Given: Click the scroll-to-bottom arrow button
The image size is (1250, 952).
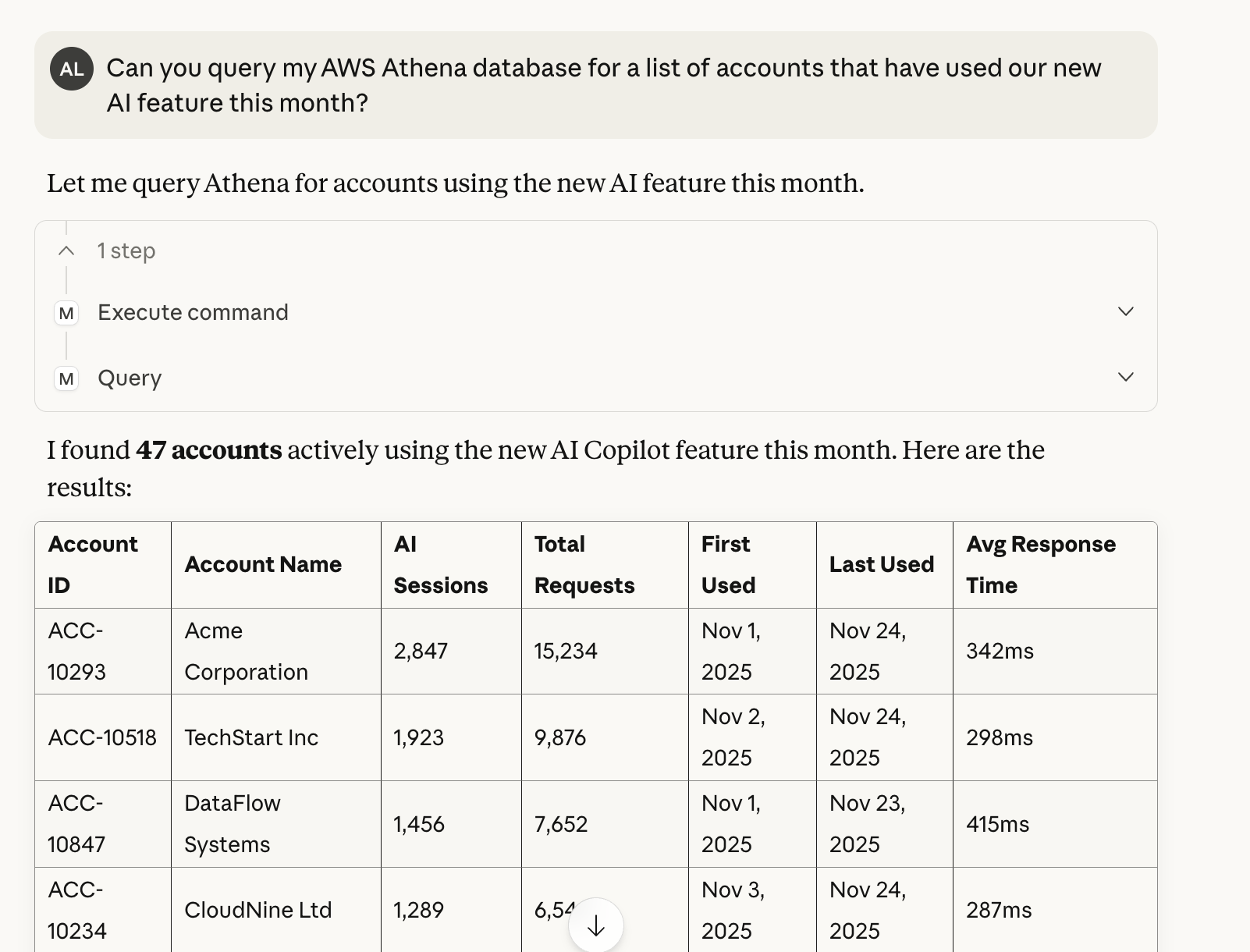Looking at the screenshot, I should tap(595, 925).
